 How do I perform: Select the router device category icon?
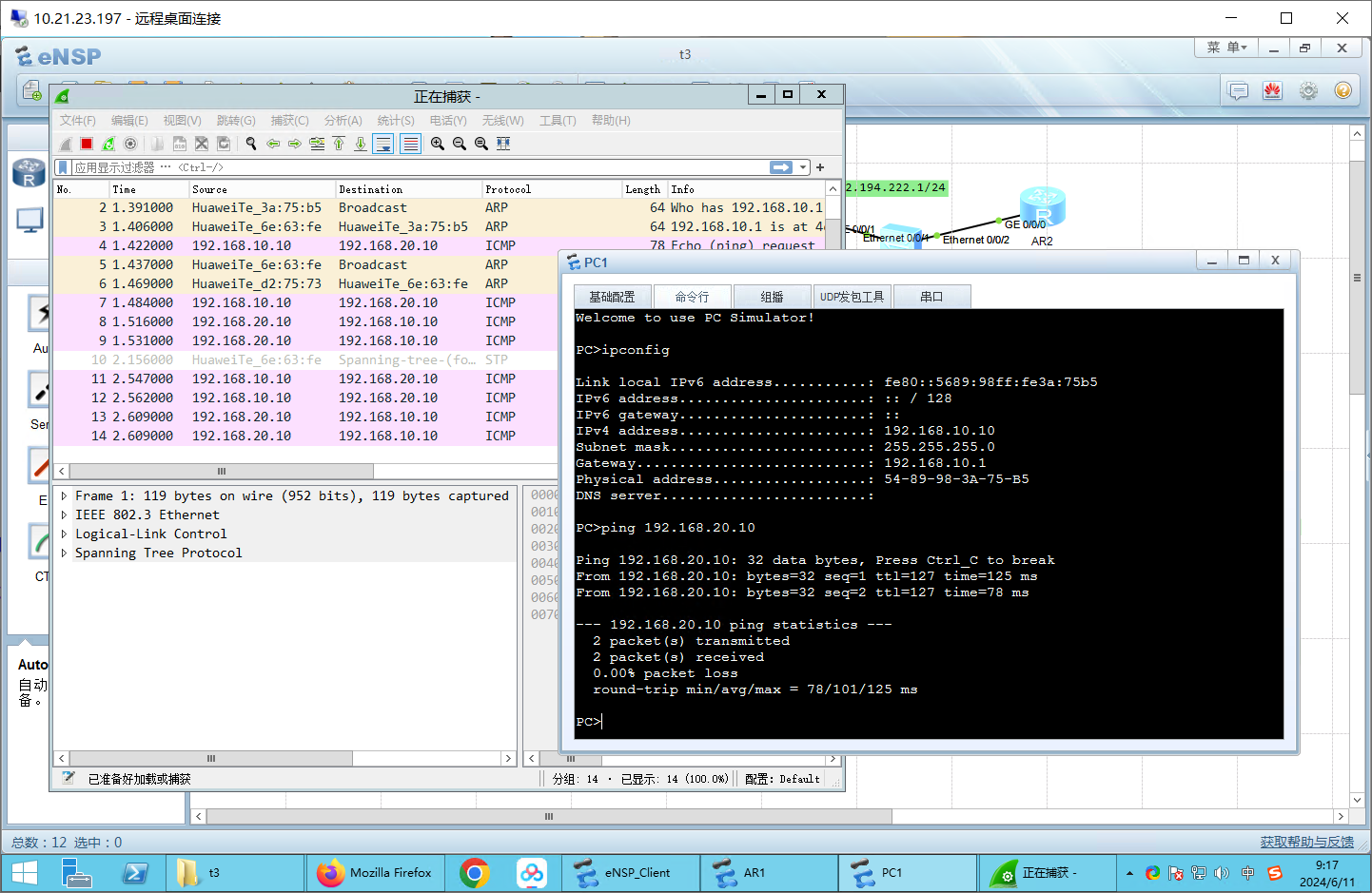[29, 173]
